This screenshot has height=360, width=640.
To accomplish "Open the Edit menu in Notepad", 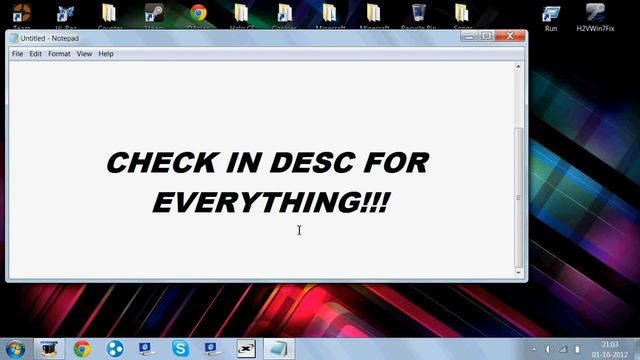I will (x=36, y=54).
